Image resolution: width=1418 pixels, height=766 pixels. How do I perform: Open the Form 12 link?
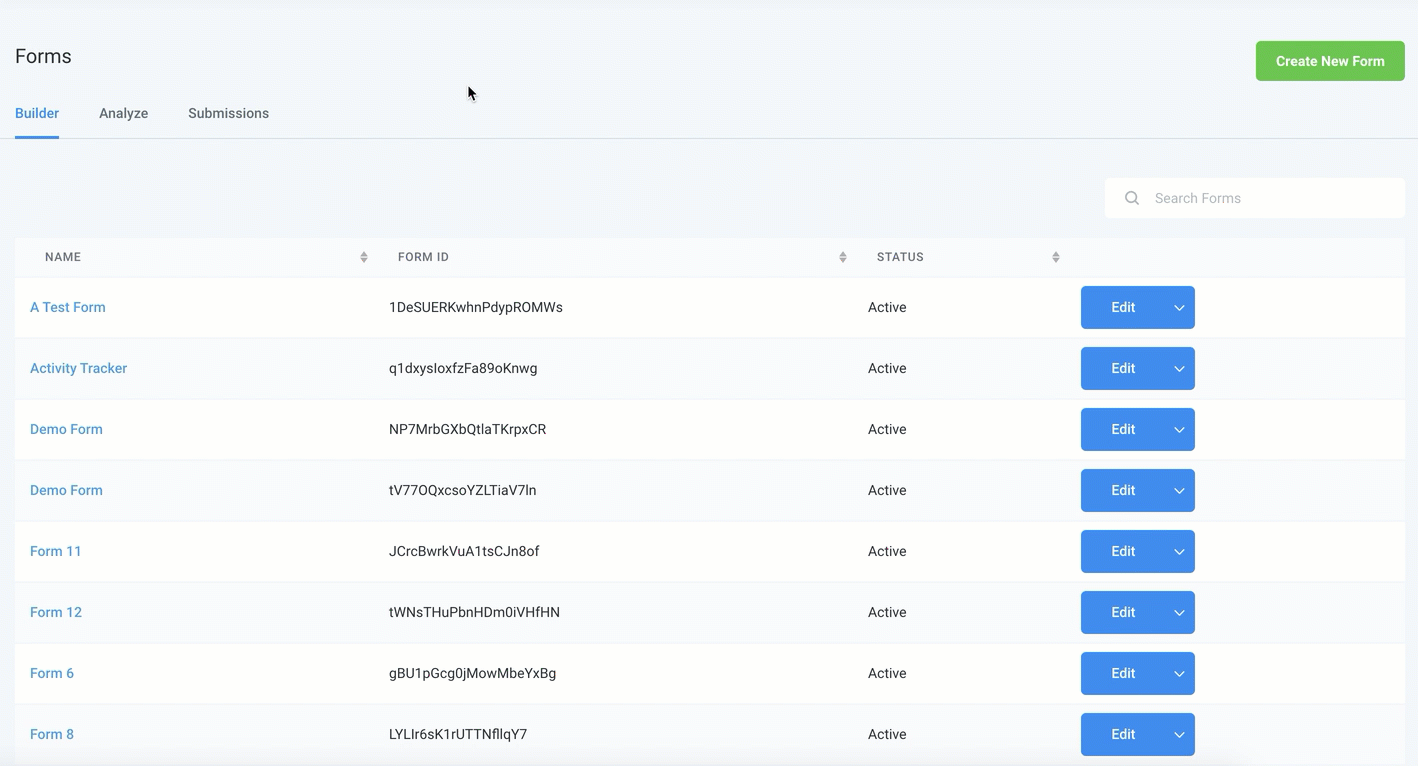pos(56,612)
